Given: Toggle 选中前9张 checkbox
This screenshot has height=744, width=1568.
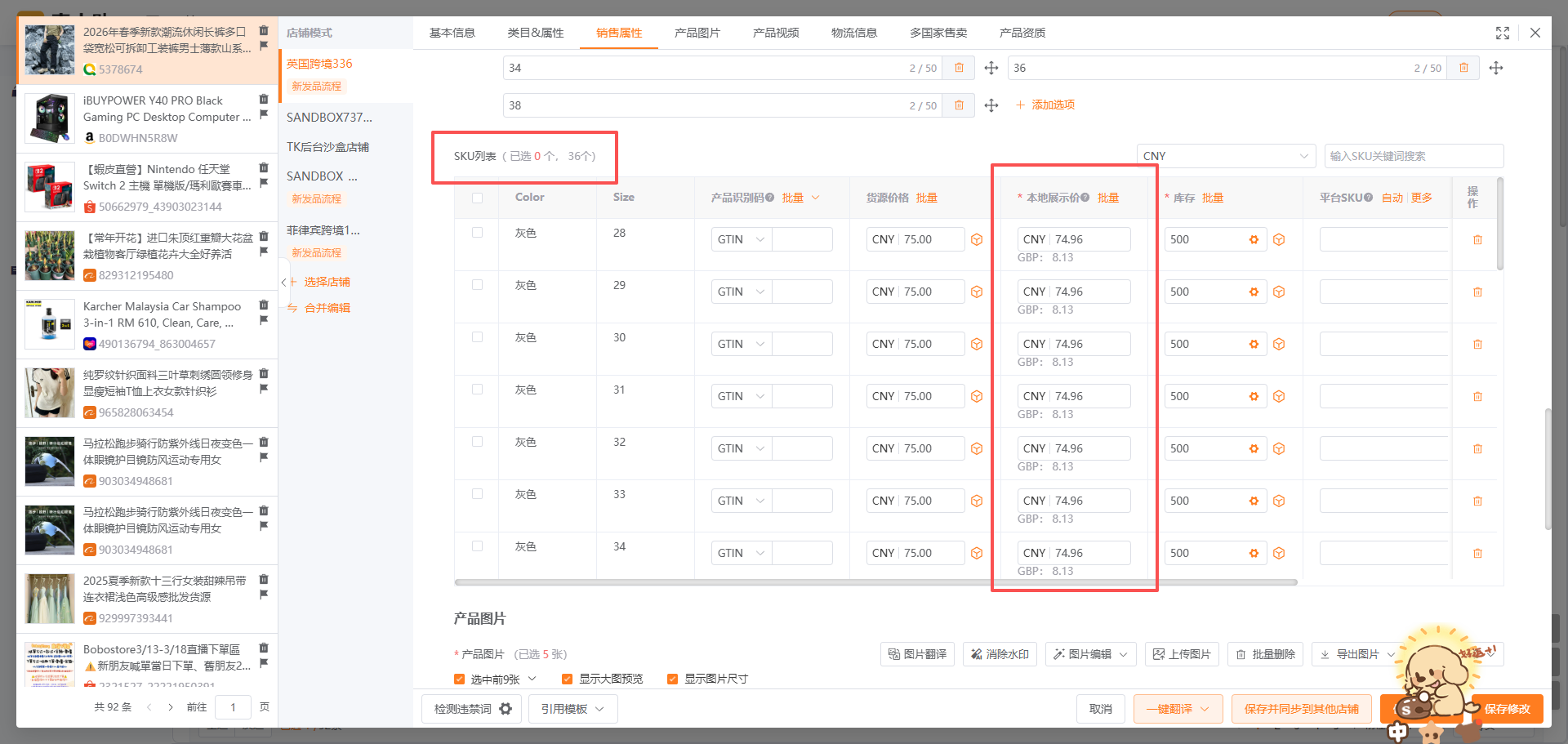Looking at the screenshot, I should click(459, 679).
